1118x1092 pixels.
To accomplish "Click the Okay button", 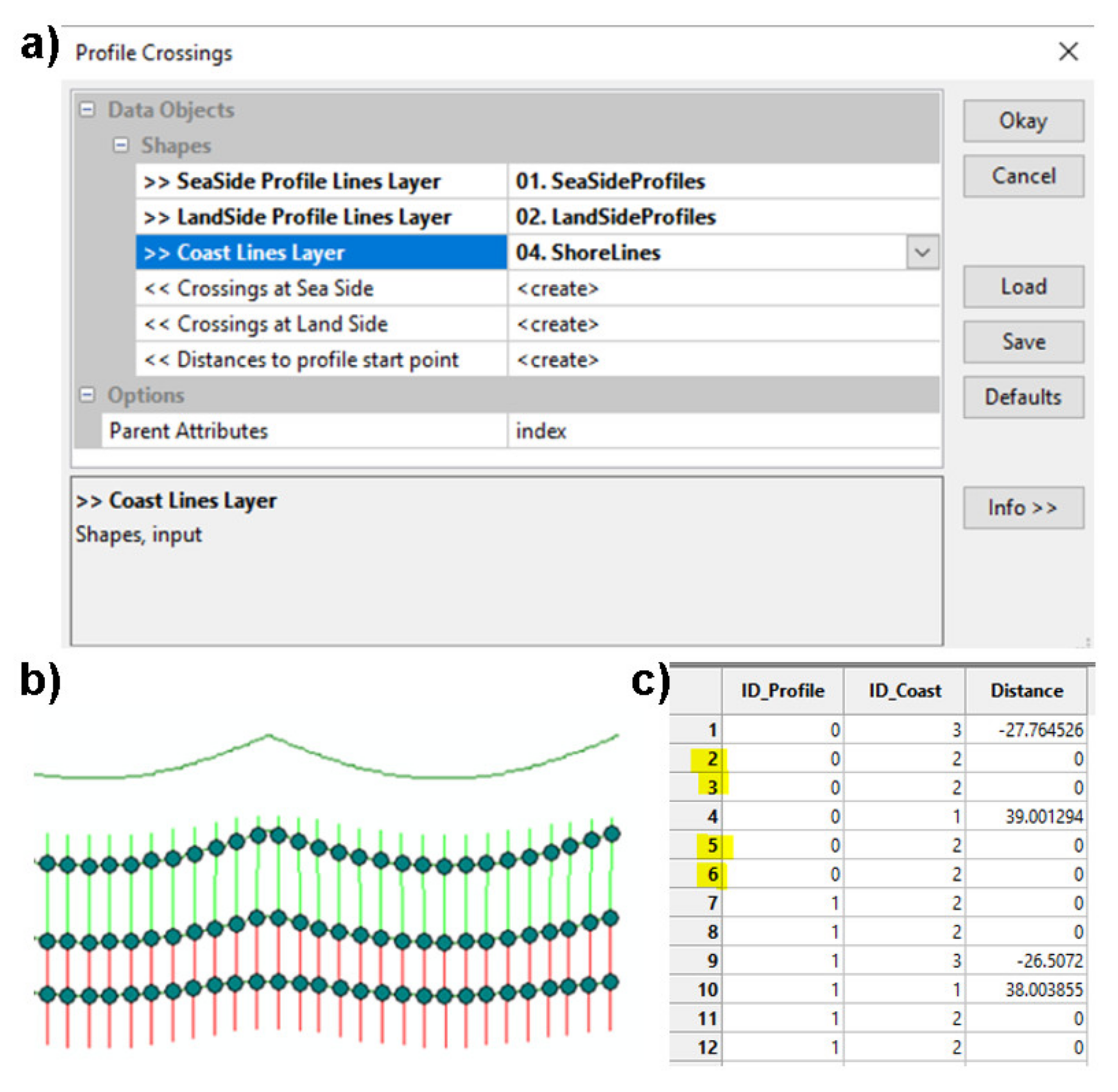I will 1023,121.
